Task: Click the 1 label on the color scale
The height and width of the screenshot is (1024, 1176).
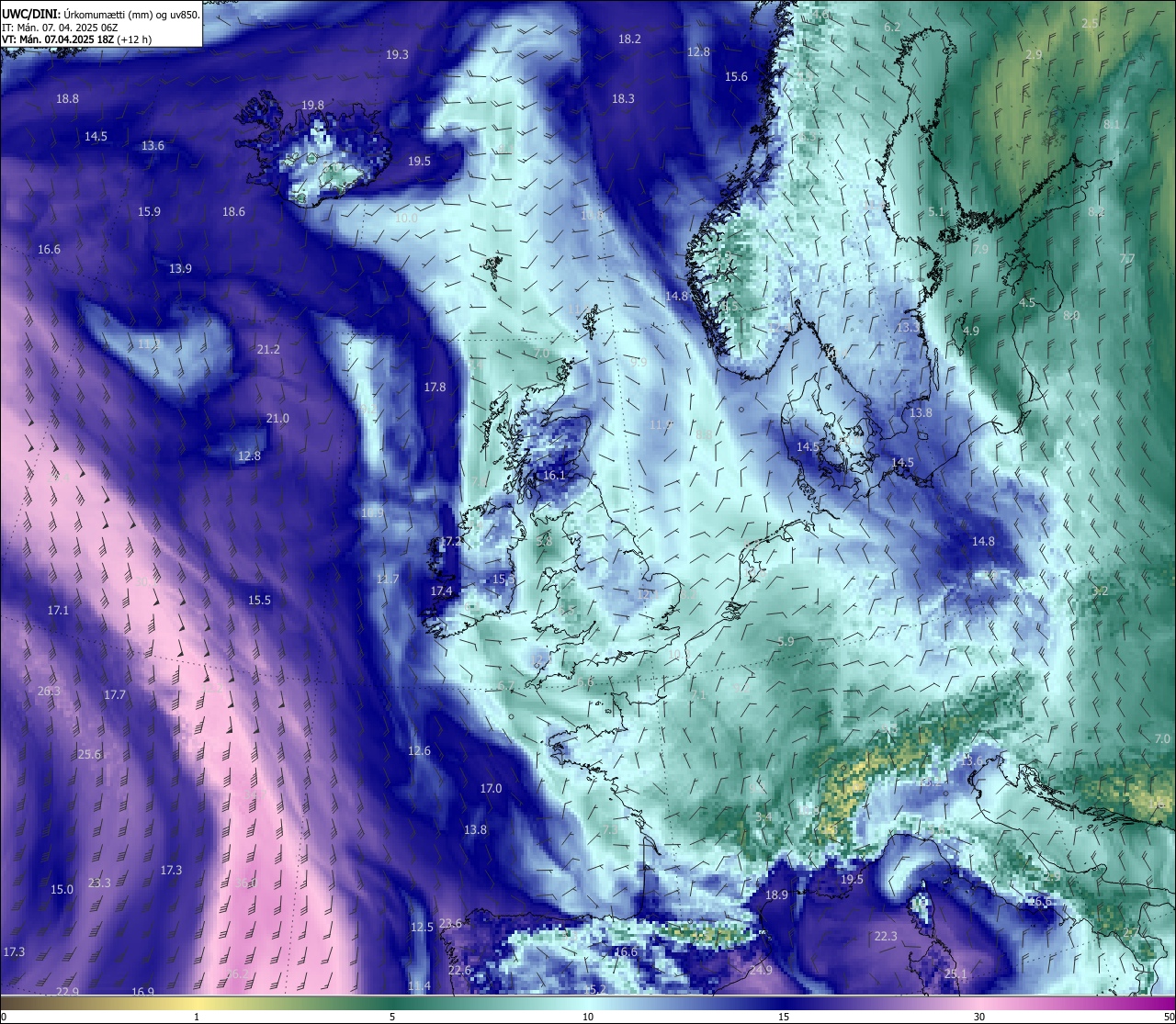Action: point(197,1017)
